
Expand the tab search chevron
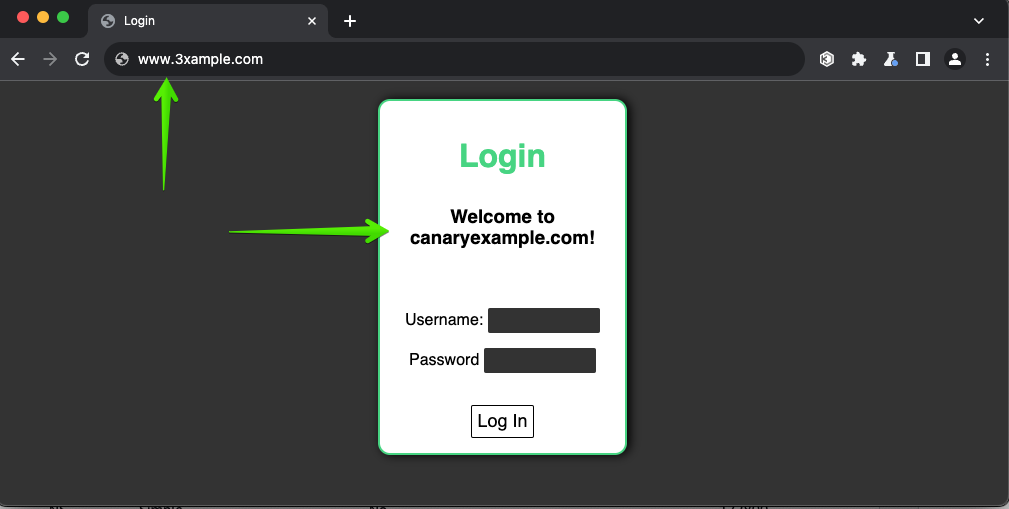979,21
